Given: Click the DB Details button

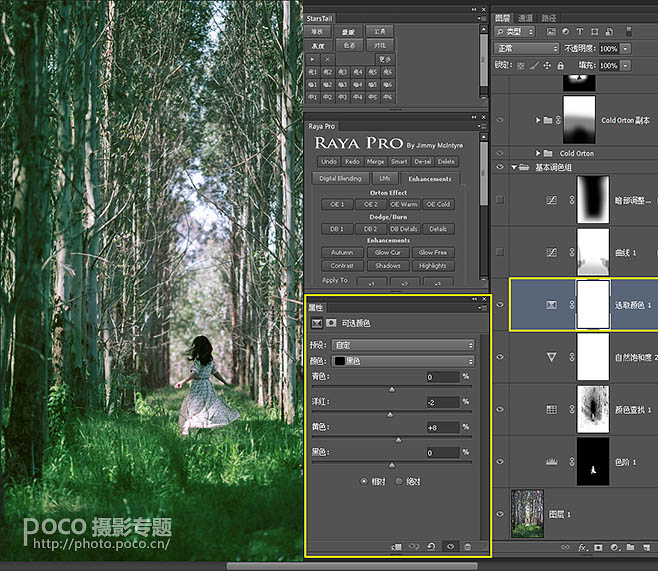Looking at the screenshot, I should [x=404, y=229].
